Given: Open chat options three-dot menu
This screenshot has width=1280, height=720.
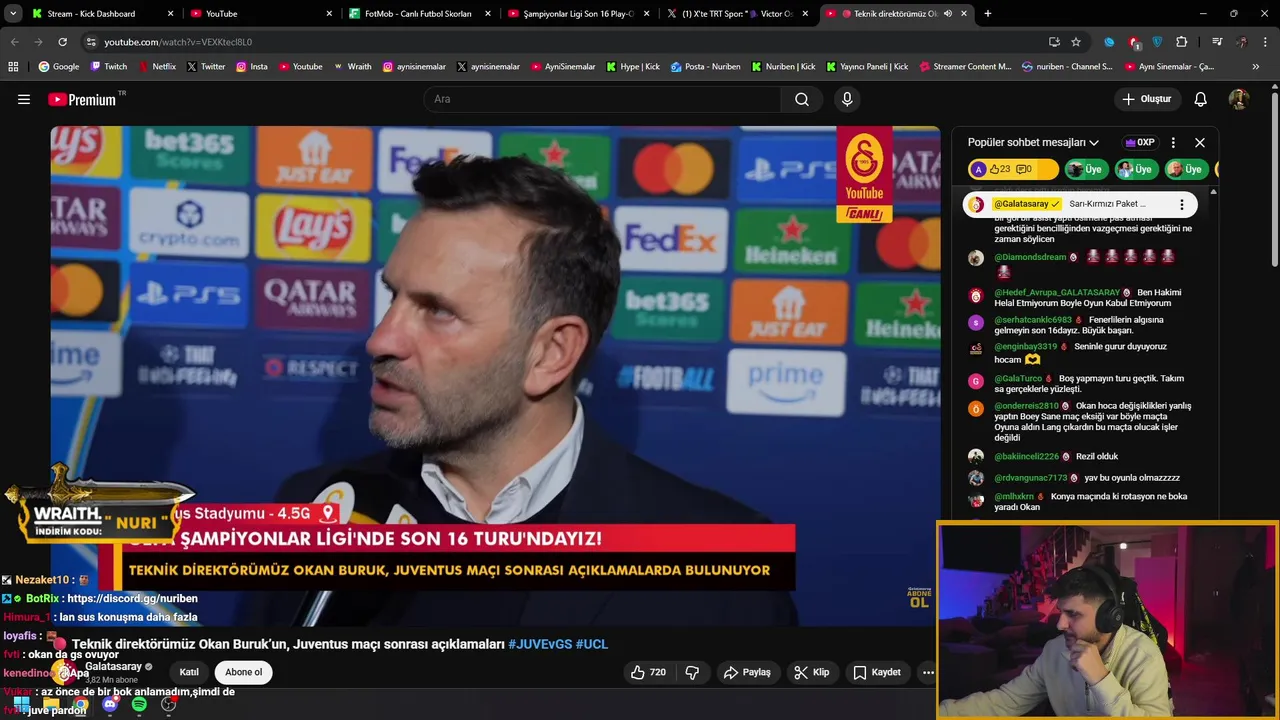Looking at the screenshot, I should [x=1173, y=142].
